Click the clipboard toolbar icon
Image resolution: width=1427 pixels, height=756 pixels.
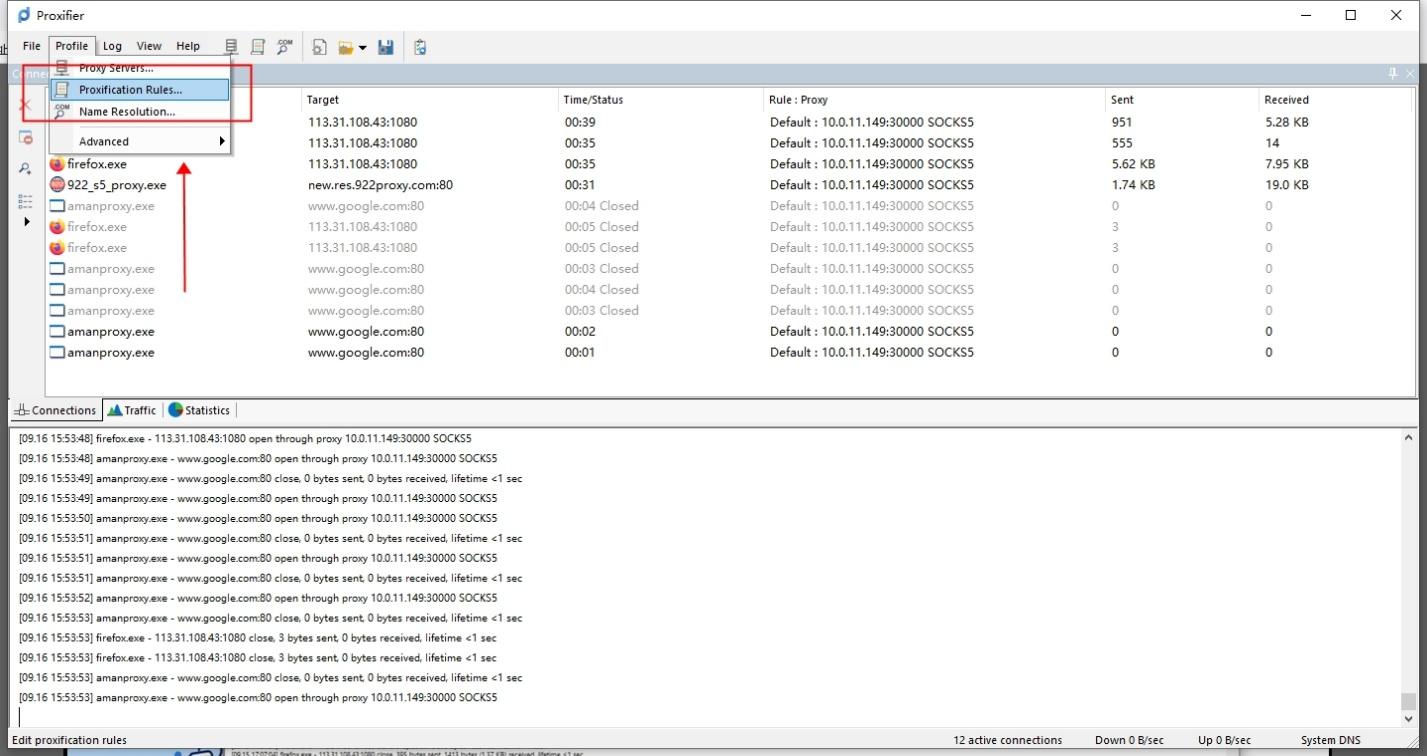pos(420,47)
